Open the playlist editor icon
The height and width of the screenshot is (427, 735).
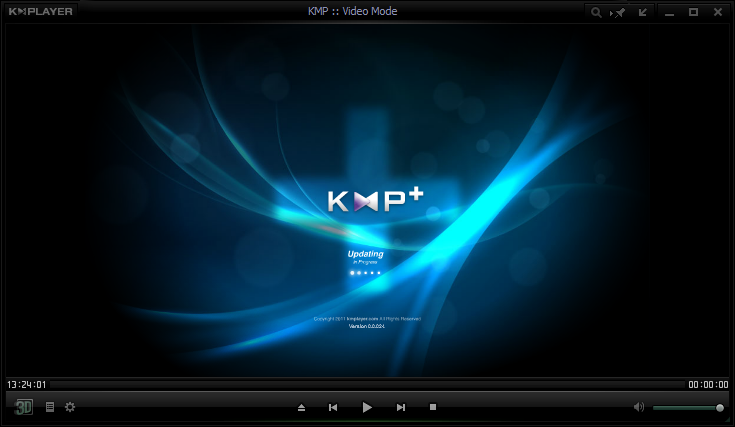click(x=50, y=407)
